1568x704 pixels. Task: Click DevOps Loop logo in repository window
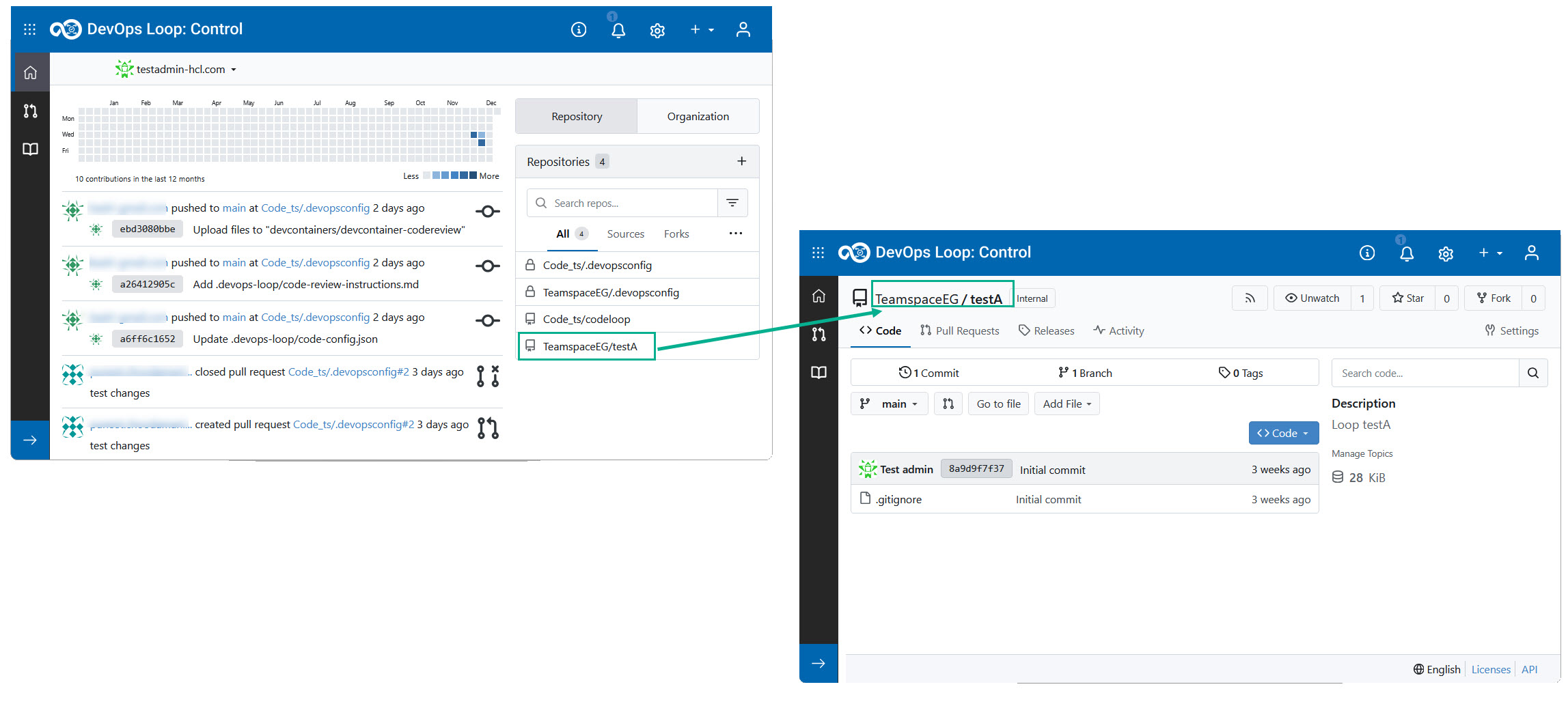[854, 253]
